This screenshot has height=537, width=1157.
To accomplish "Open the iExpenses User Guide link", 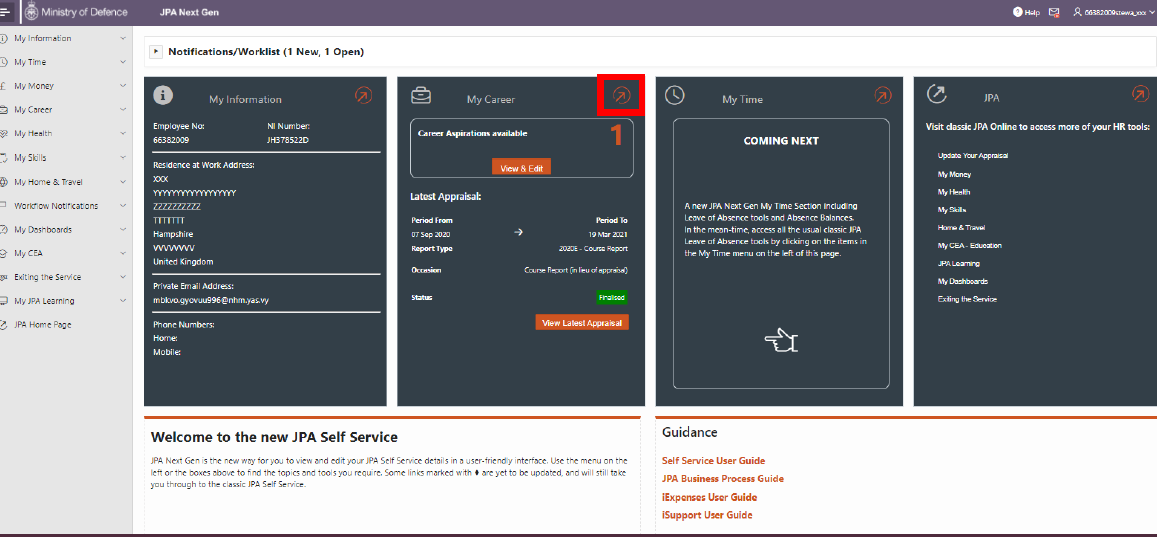I will [x=709, y=497].
